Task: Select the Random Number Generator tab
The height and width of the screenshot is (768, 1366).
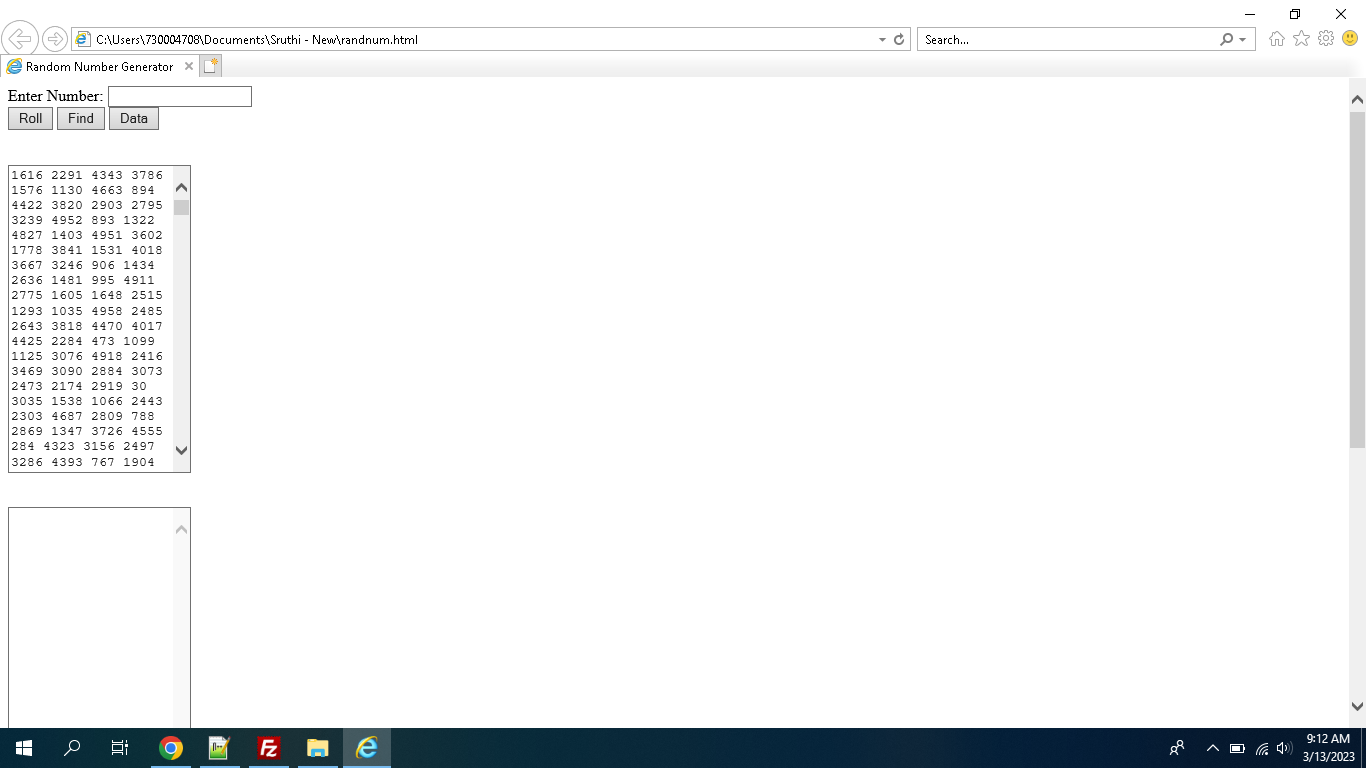Action: click(x=98, y=66)
